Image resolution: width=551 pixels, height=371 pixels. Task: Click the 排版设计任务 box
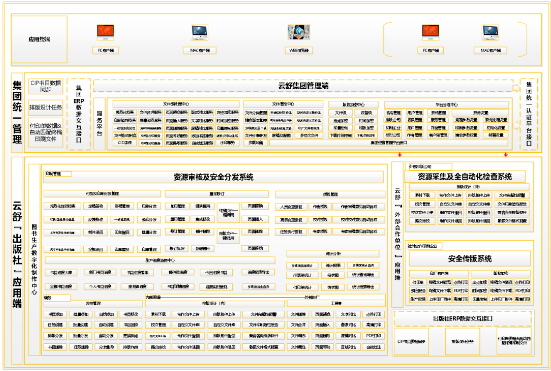coord(46,108)
